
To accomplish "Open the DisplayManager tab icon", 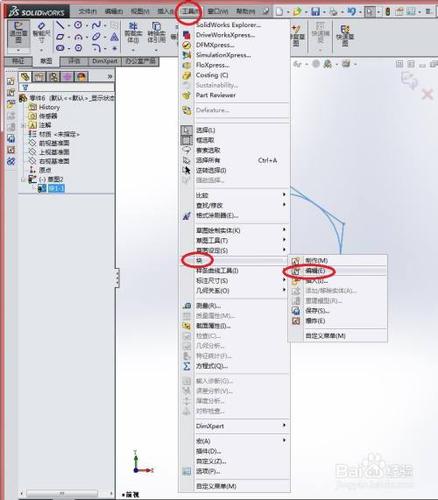I will pyautogui.click(x=82, y=77).
